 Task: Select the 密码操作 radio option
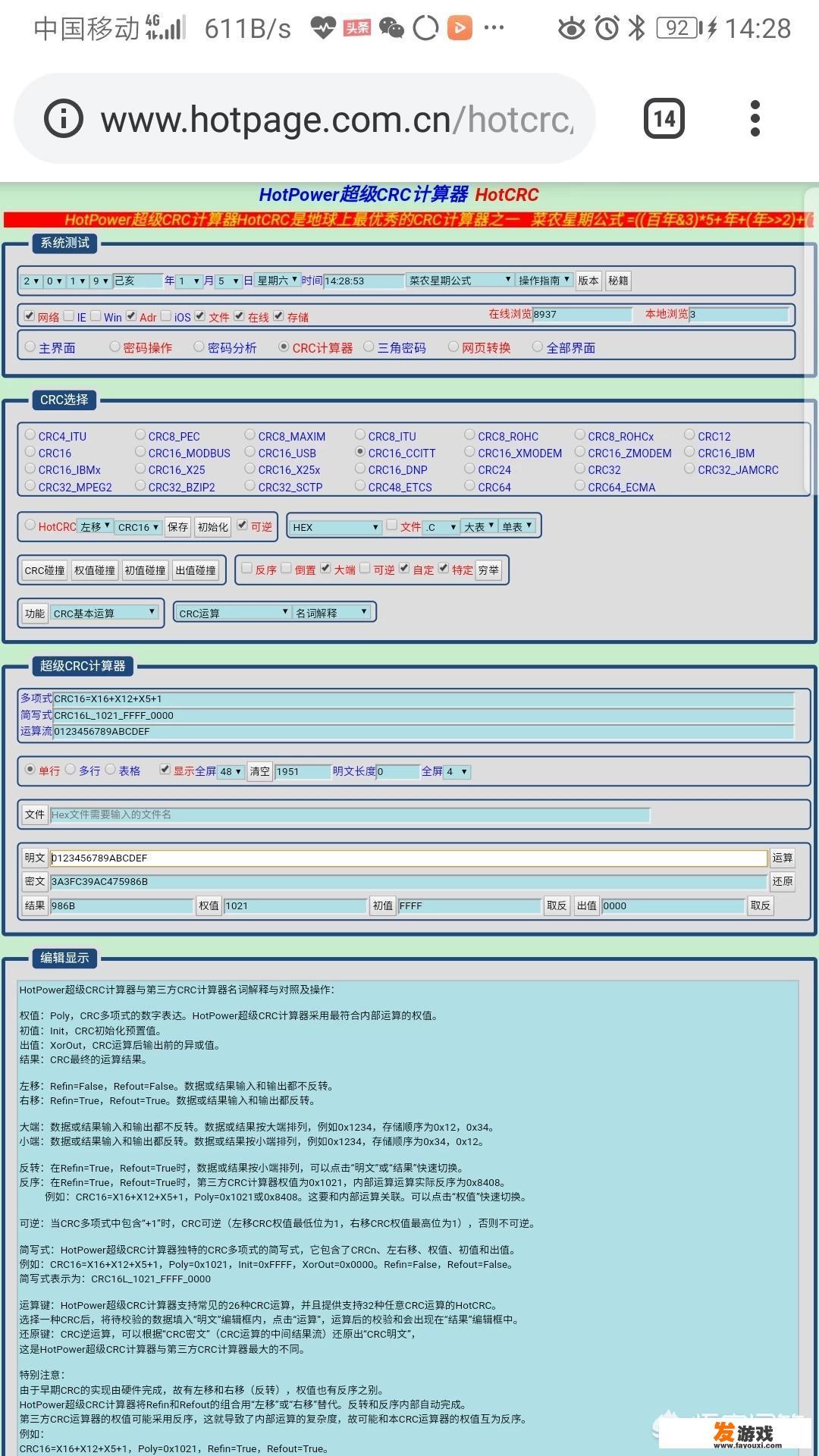[x=115, y=347]
